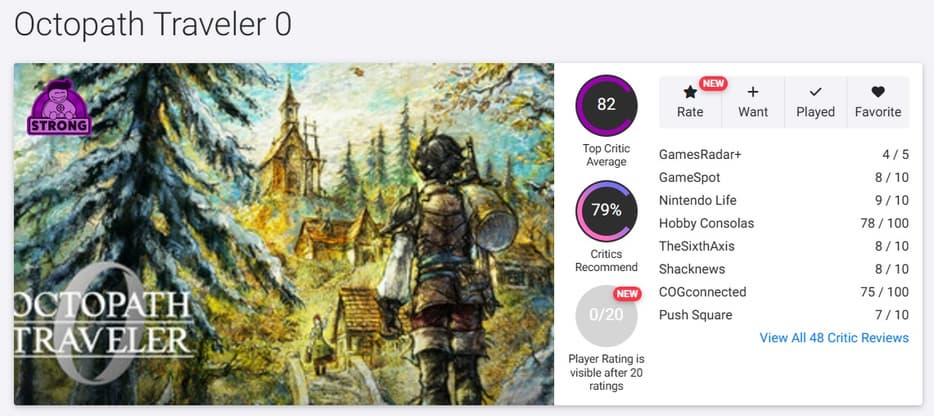Click the 79% Critics Recommend circle

coord(606,211)
